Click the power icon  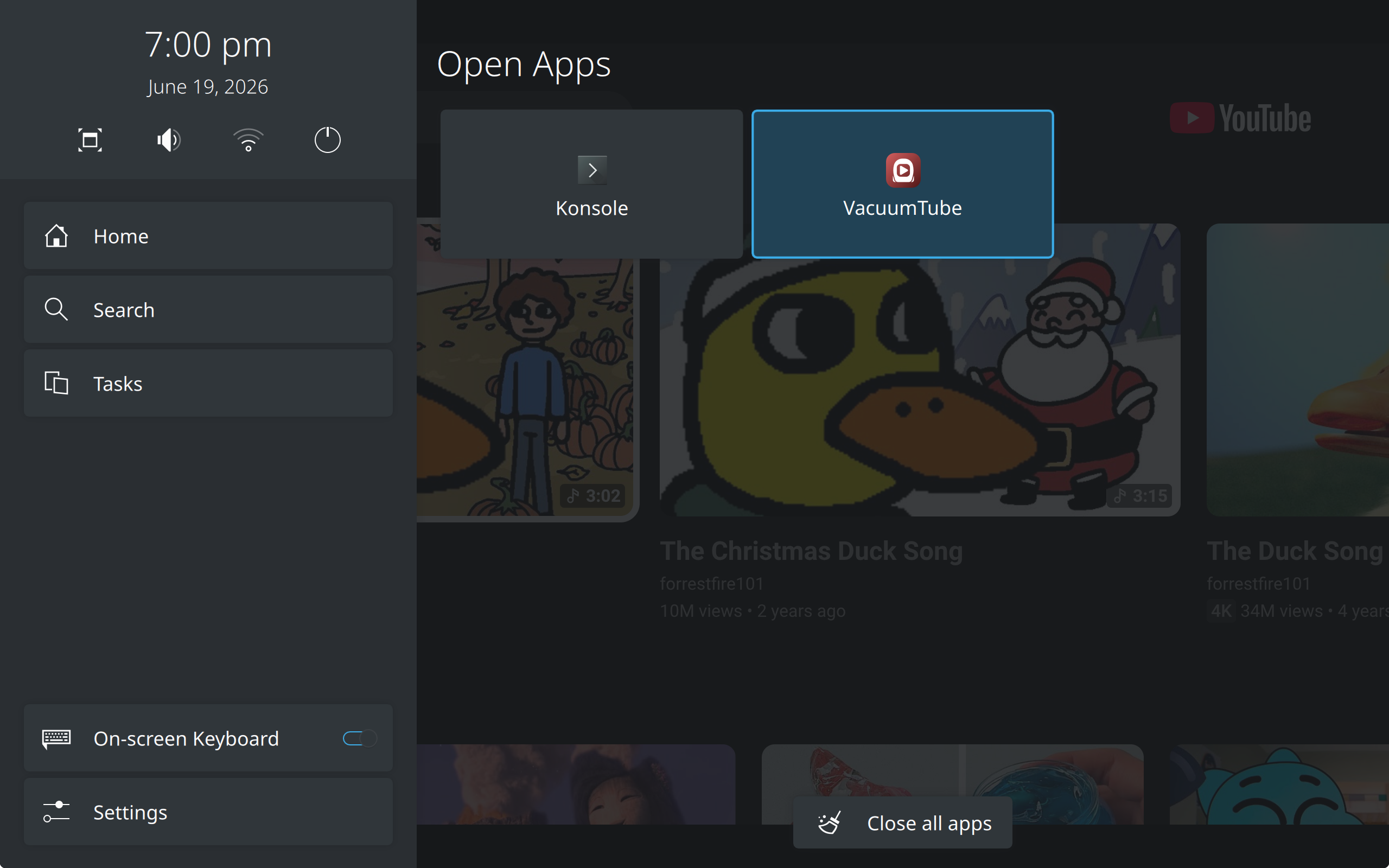[x=328, y=139]
